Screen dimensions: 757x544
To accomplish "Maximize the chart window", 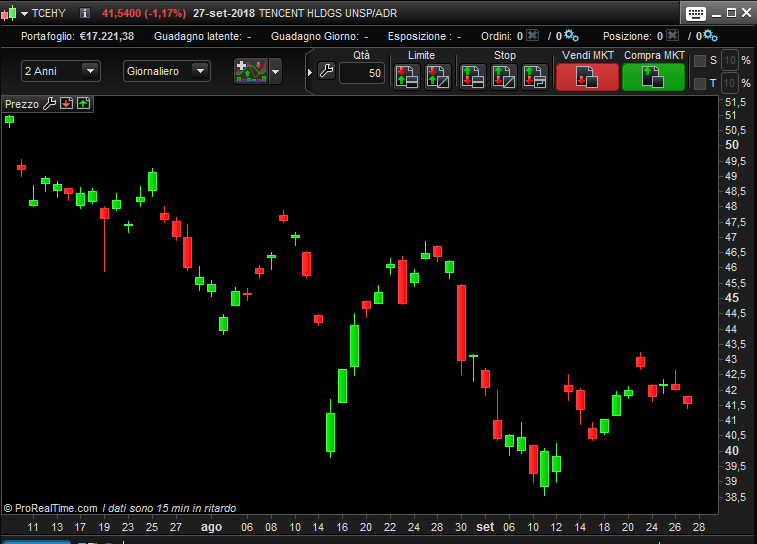I will pyautogui.click(x=731, y=13).
